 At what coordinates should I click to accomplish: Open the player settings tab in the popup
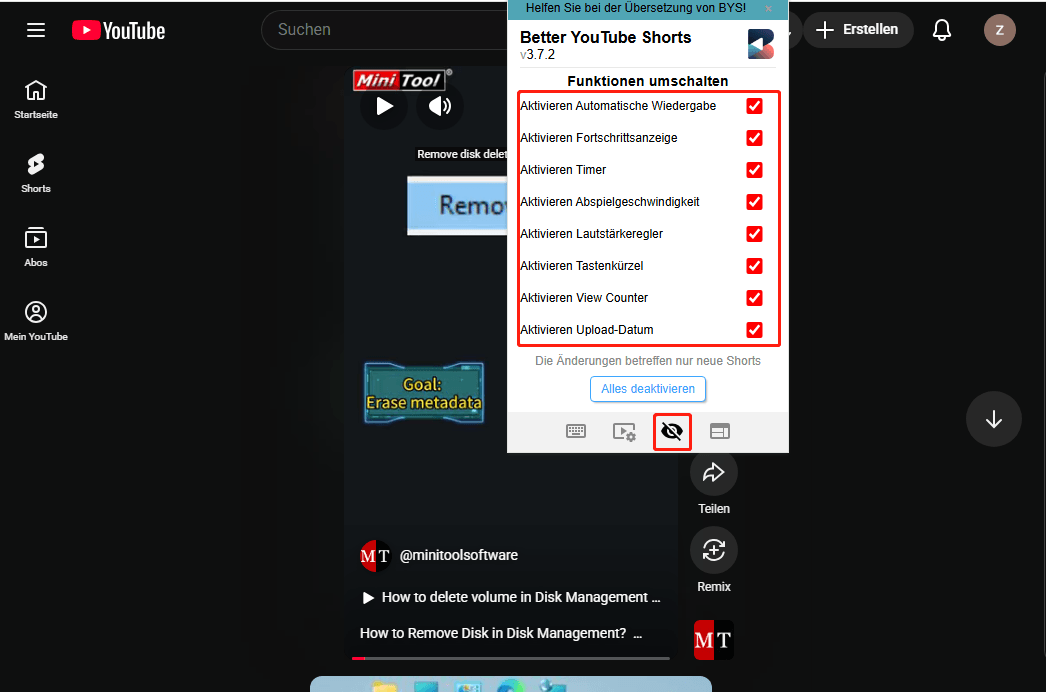624,431
